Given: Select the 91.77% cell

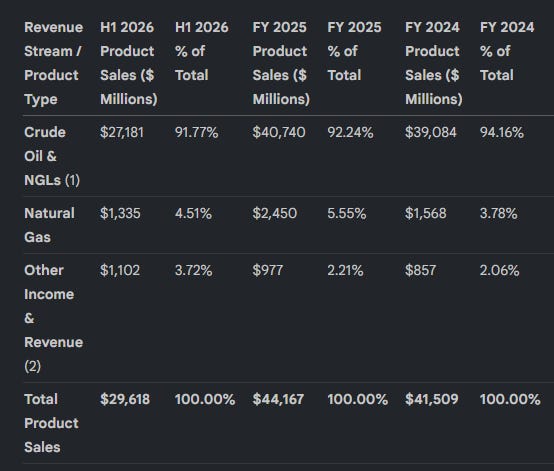Looking at the screenshot, I should click(x=196, y=133).
